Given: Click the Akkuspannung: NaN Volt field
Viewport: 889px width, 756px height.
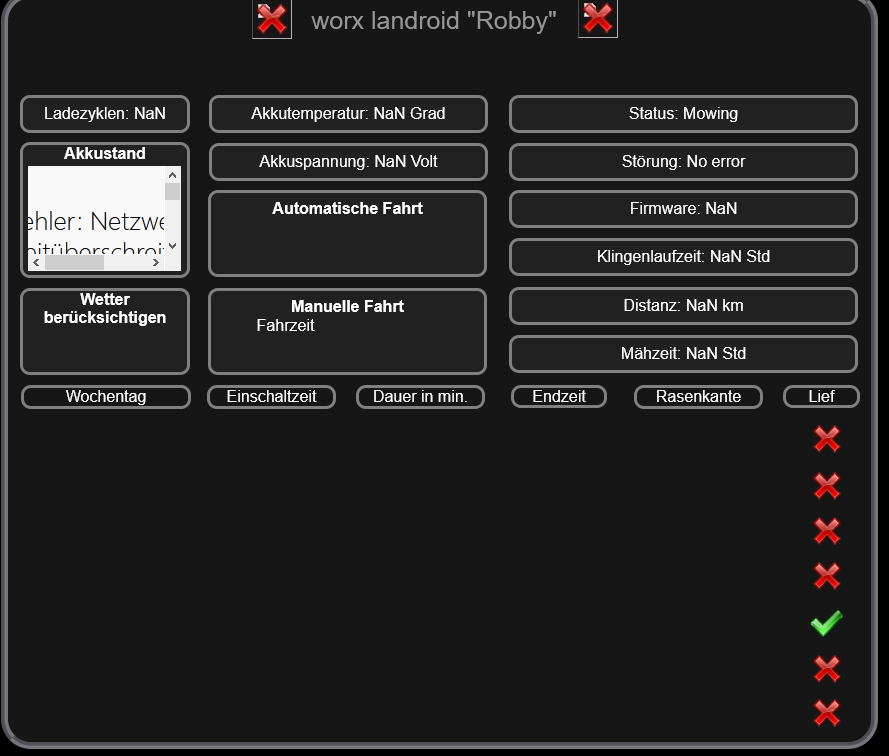Looking at the screenshot, I should (348, 162).
